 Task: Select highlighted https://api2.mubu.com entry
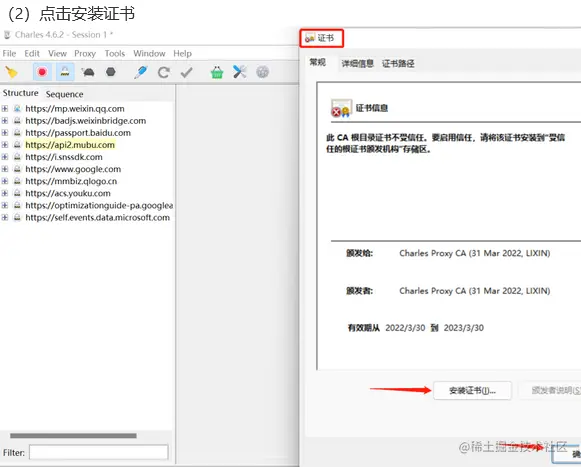coord(70,145)
